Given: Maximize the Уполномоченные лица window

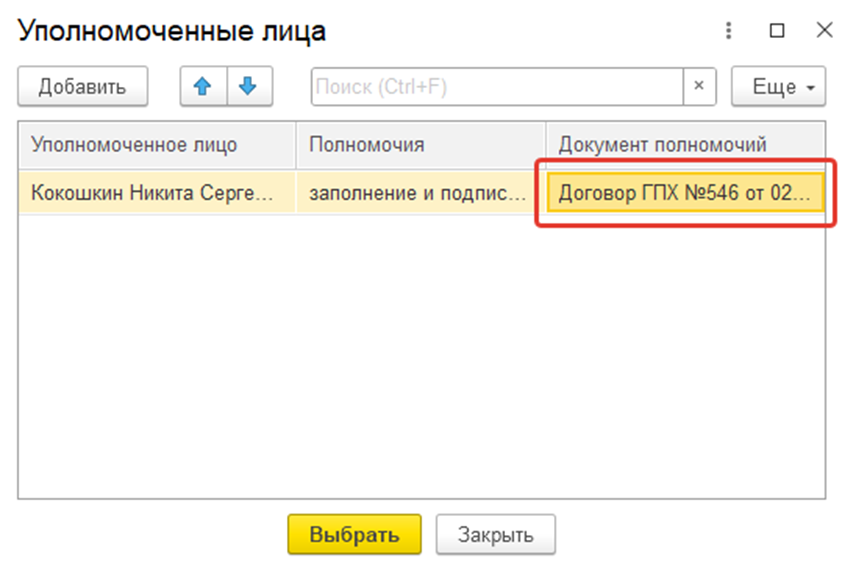Looking at the screenshot, I should click(777, 30).
